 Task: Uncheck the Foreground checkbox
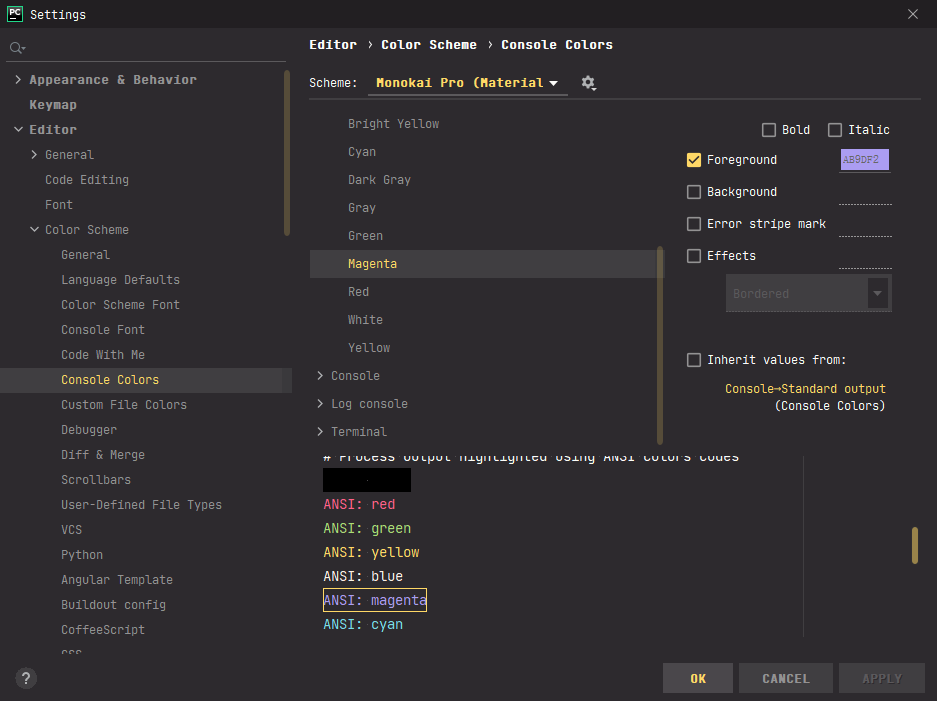tap(694, 160)
